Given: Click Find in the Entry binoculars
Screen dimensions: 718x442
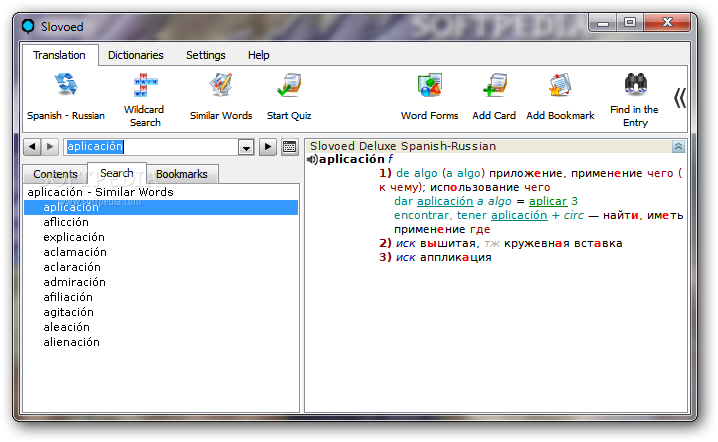Looking at the screenshot, I should pyautogui.click(x=635, y=99).
